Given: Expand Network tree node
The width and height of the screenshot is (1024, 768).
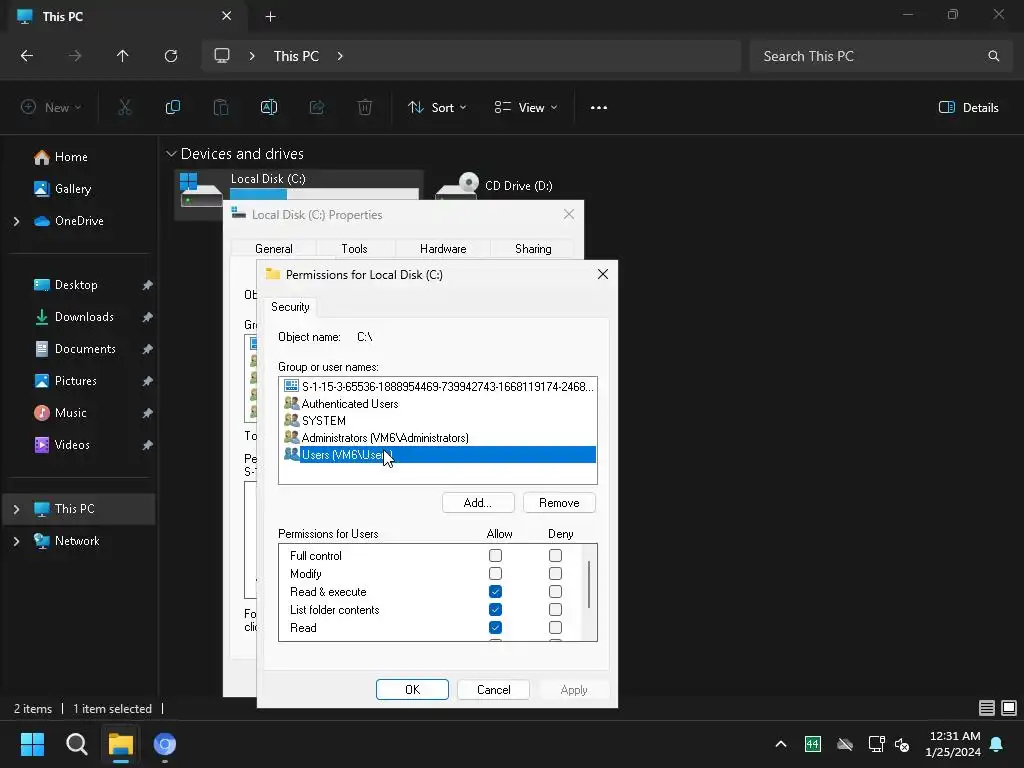Looking at the screenshot, I should coord(16,541).
